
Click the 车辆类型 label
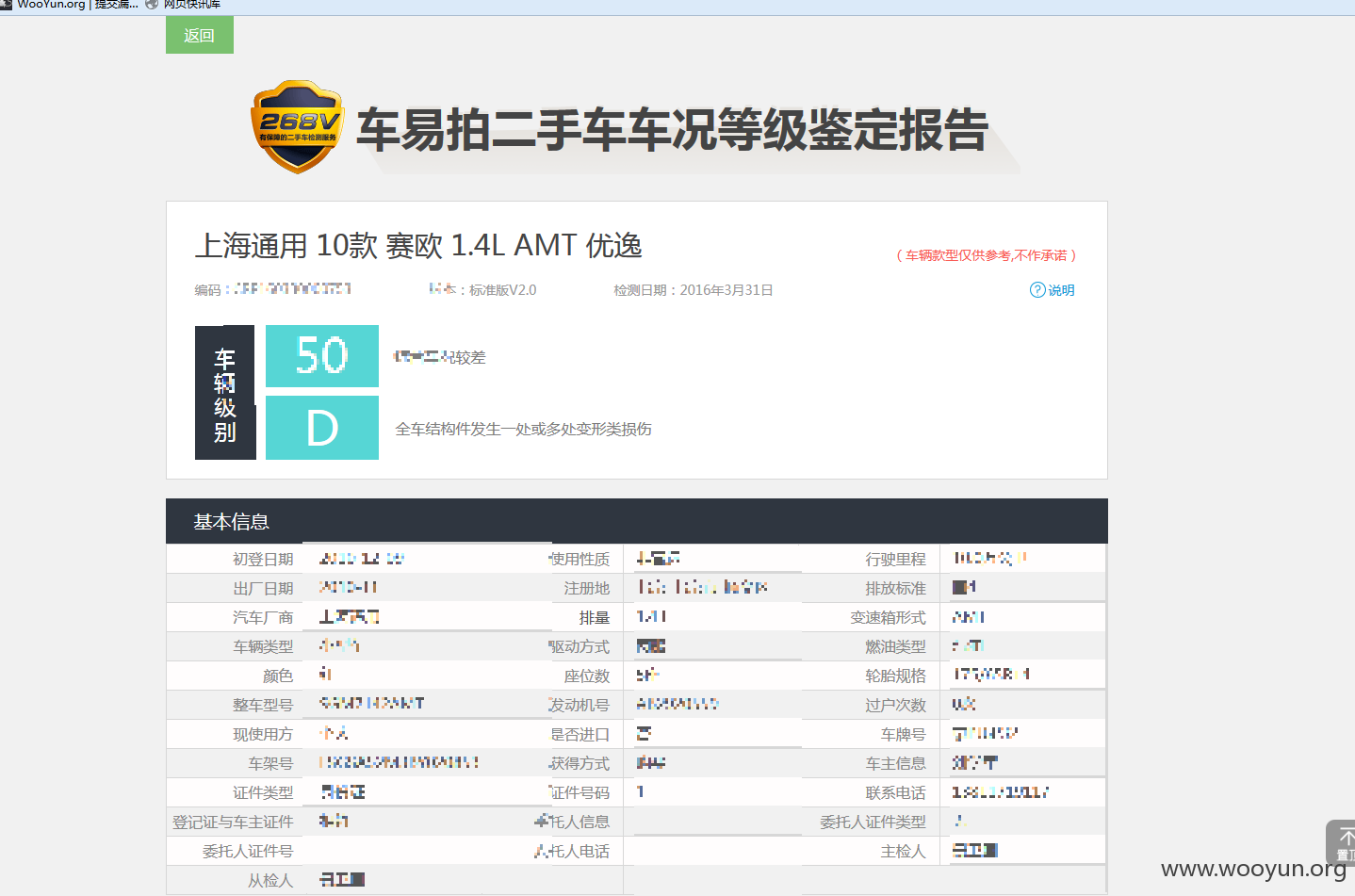264,647
